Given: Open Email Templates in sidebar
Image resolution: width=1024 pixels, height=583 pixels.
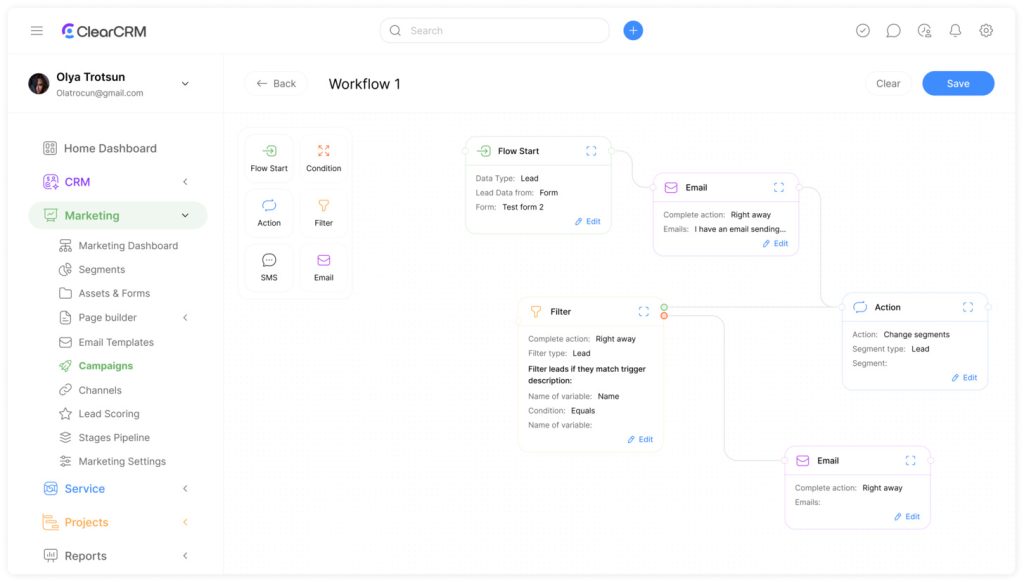Looking at the screenshot, I should (x=116, y=342).
